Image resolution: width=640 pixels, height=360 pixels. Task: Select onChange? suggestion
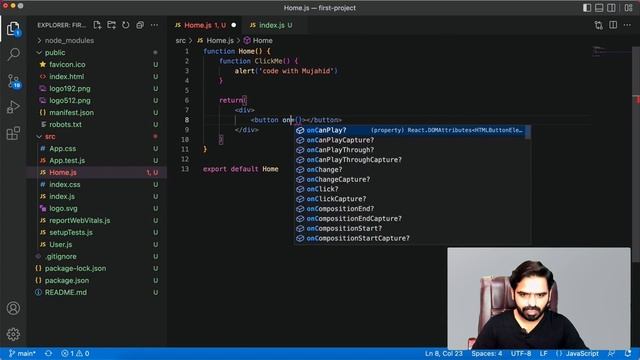410,169
